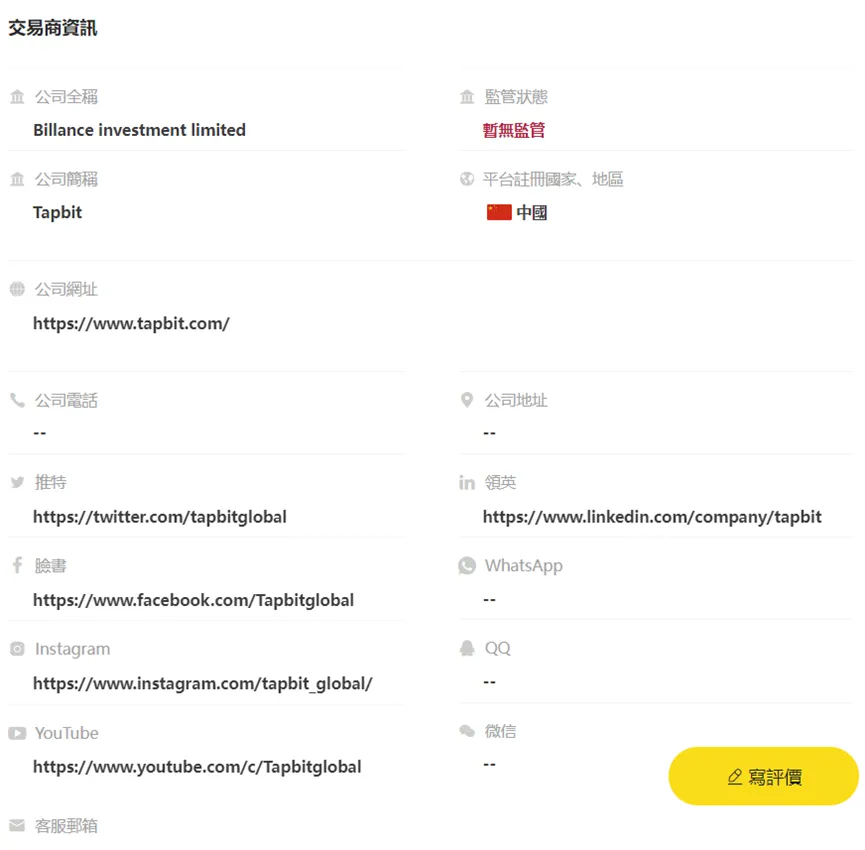This screenshot has width=865, height=850.
Task: Click the QQ bell-shaped icon
Action: 467,649
